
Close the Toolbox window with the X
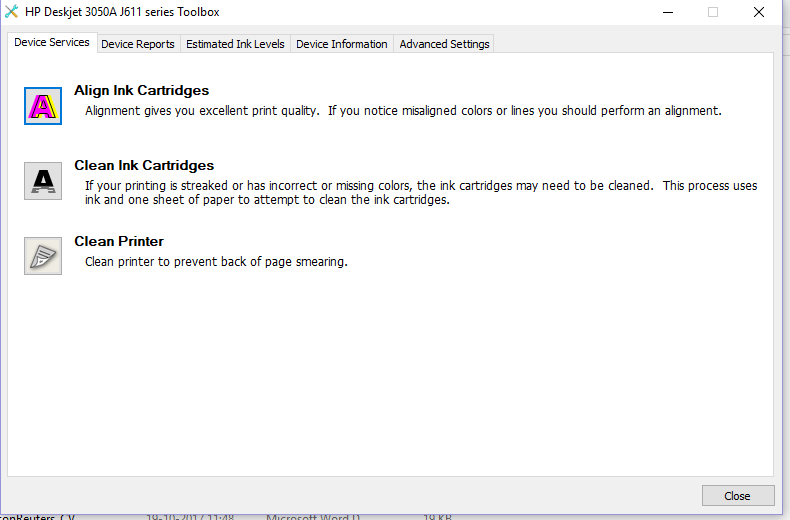pos(759,12)
